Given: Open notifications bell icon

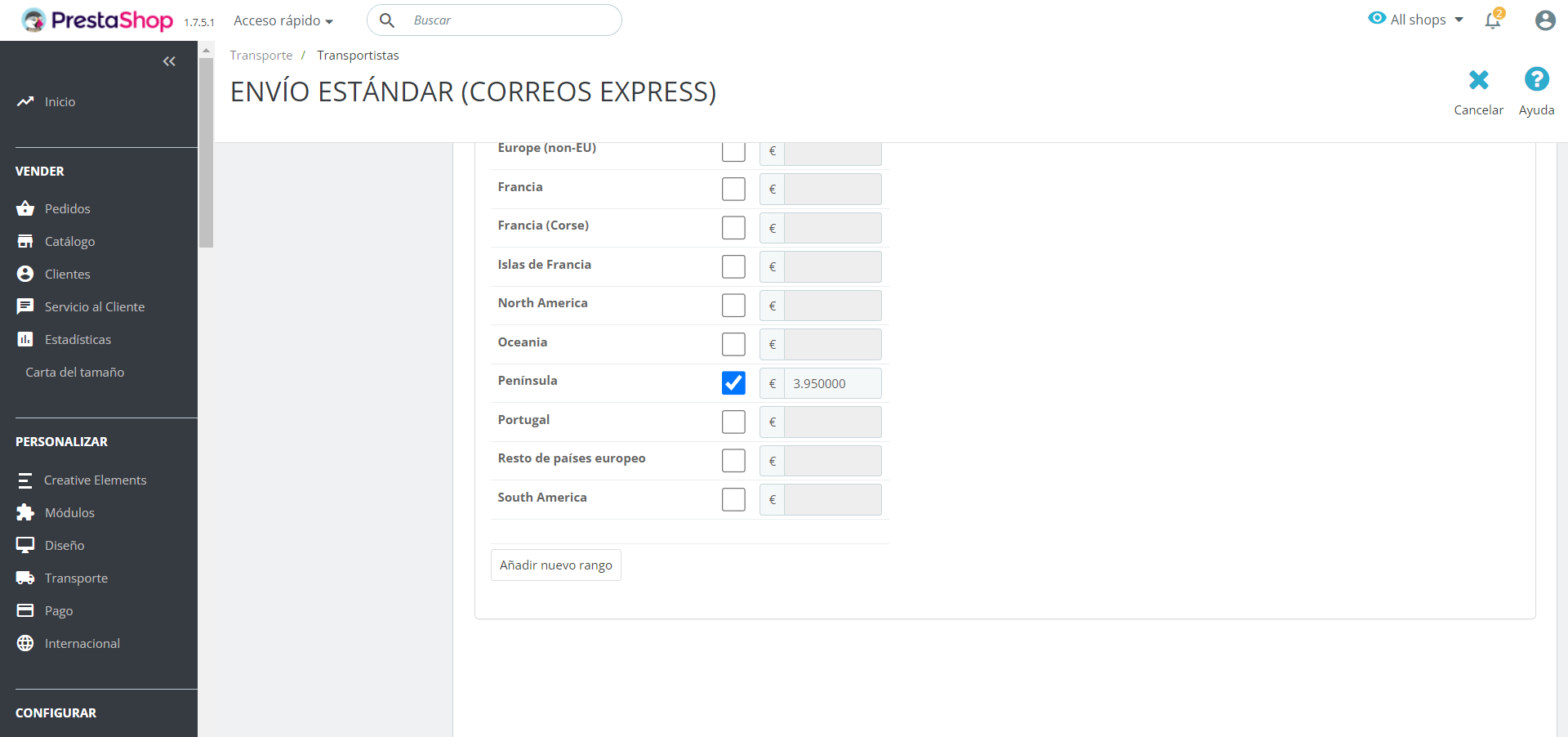Looking at the screenshot, I should [1493, 20].
